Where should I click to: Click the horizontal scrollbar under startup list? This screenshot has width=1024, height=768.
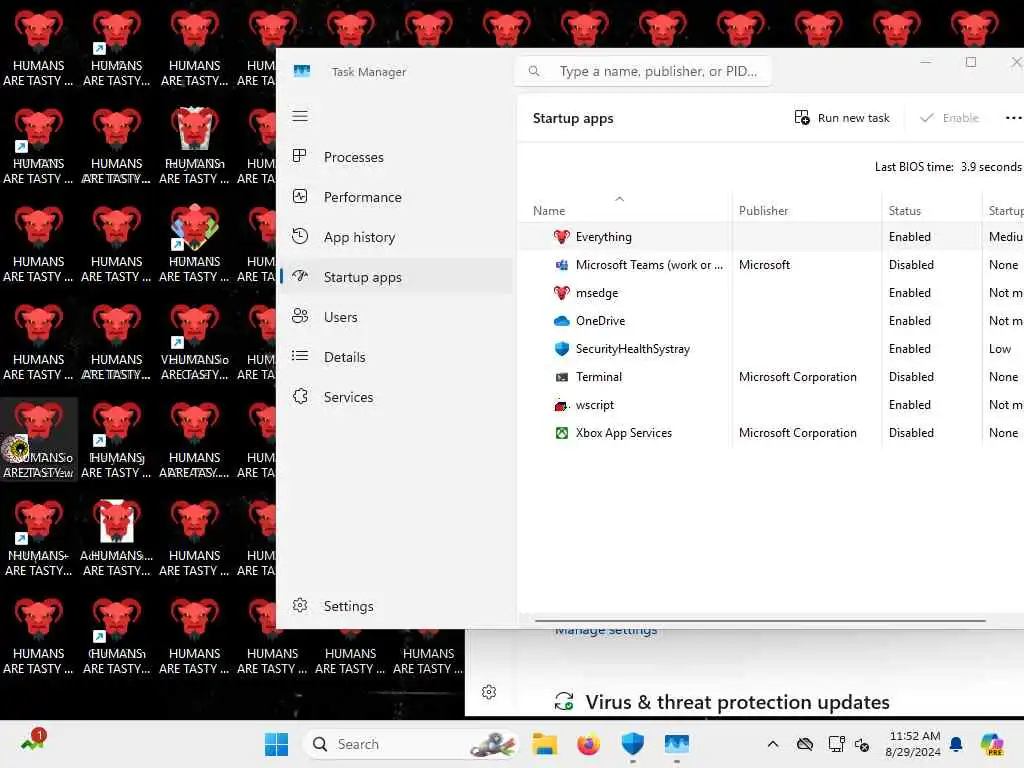point(760,620)
